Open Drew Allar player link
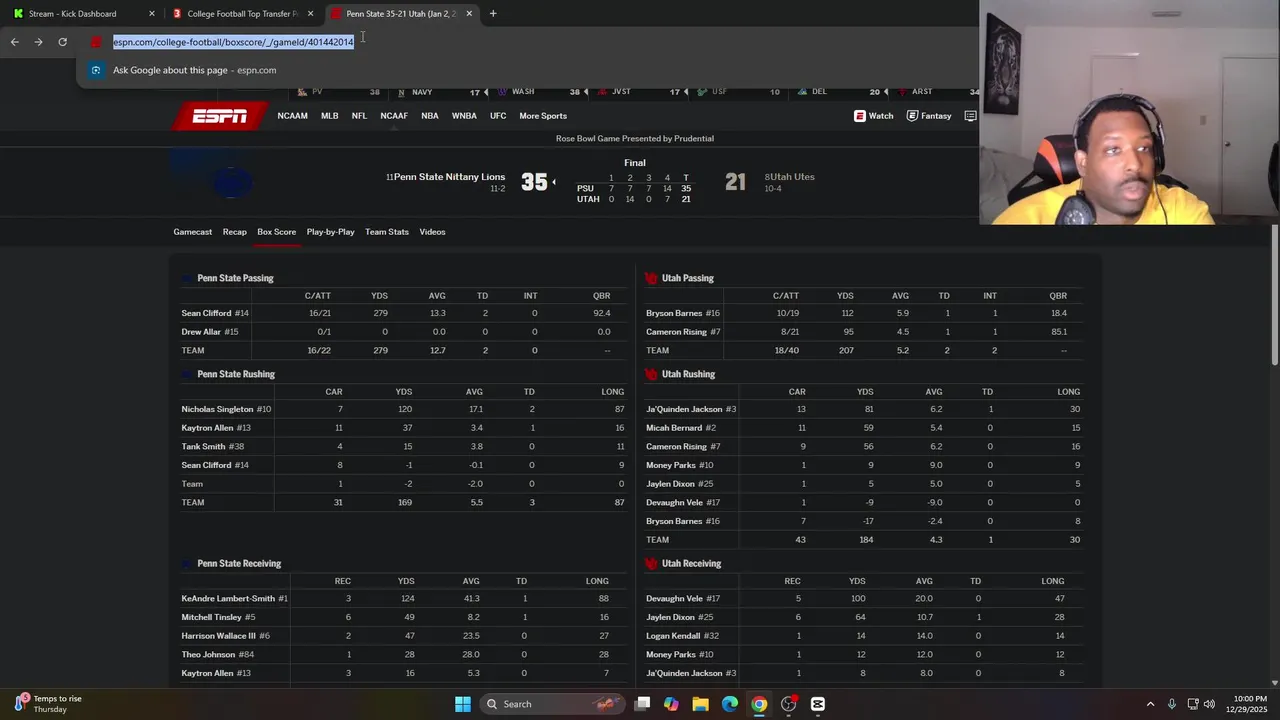 point(201,332)
